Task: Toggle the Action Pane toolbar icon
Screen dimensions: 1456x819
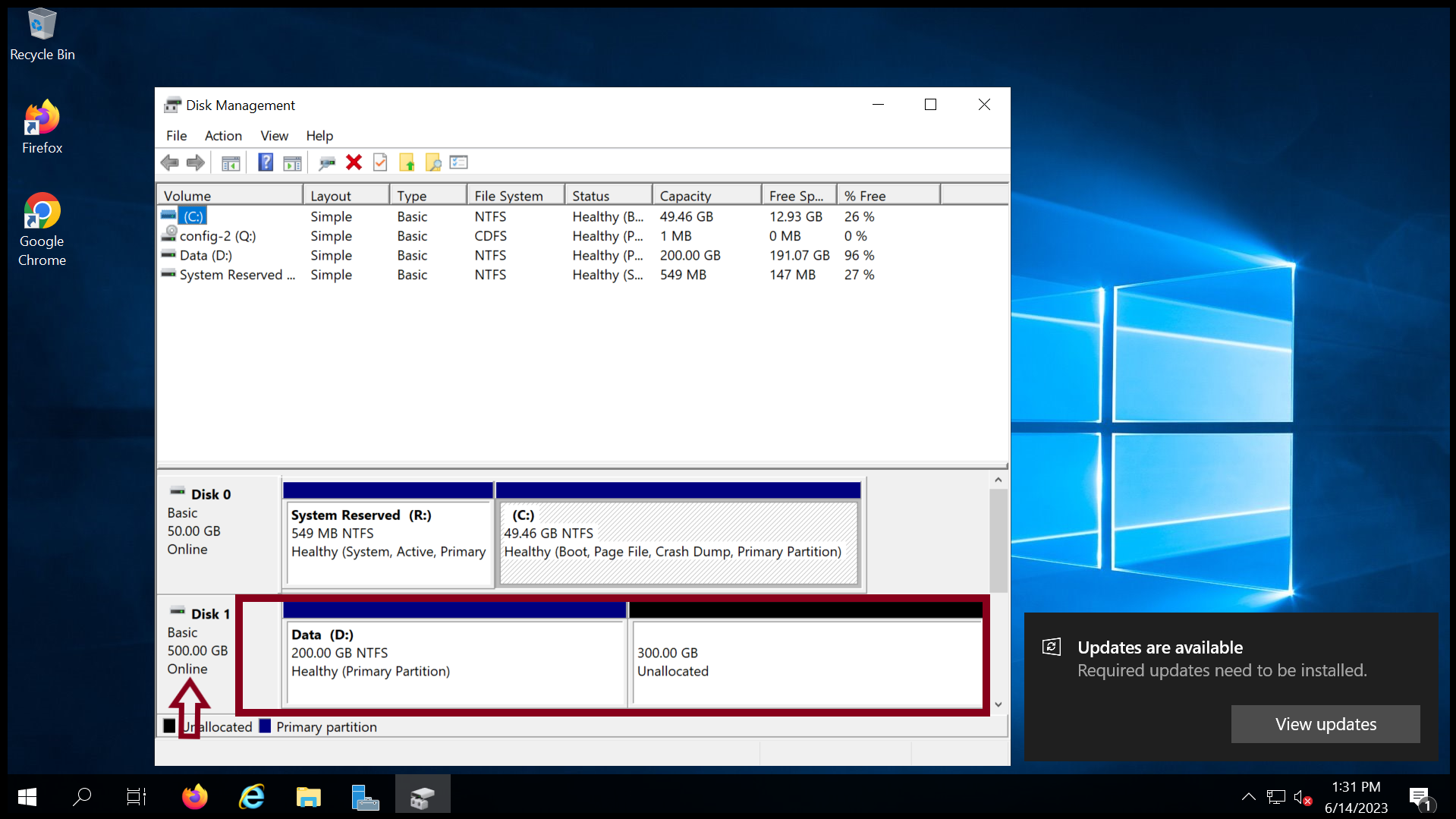Action: 292,162
